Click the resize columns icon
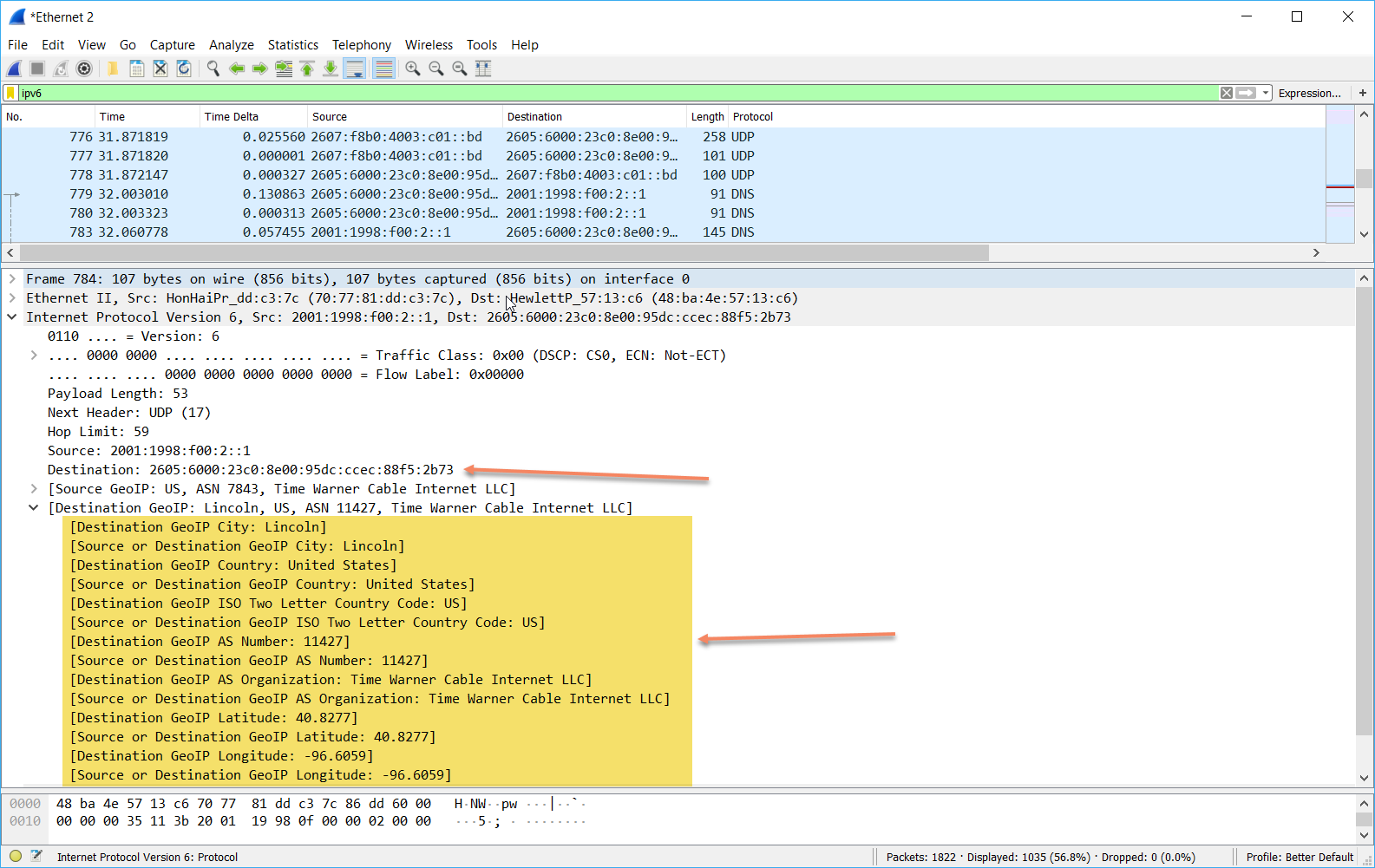This screenshot has height=868, width=1375. click(483, 69)
